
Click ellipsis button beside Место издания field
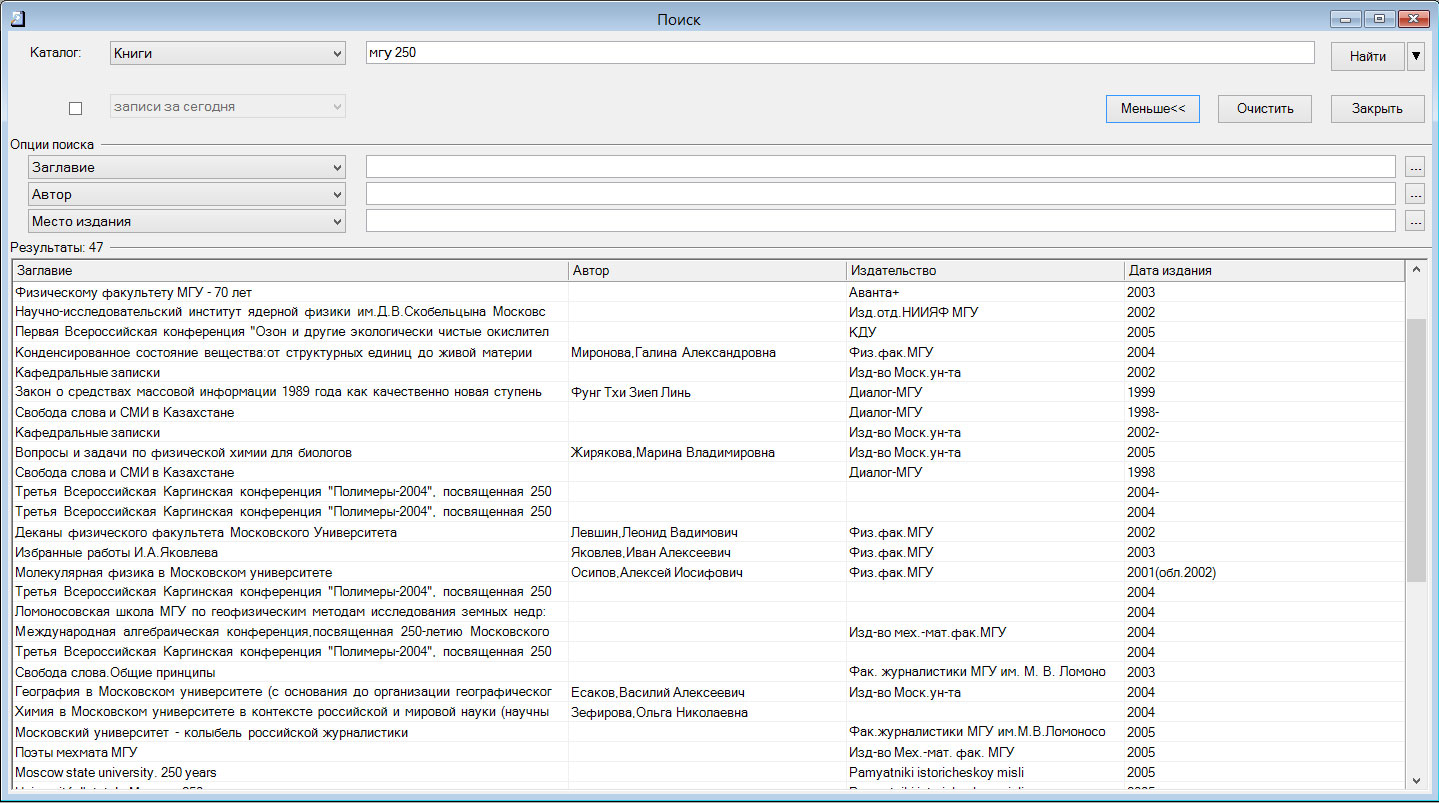1414,221
